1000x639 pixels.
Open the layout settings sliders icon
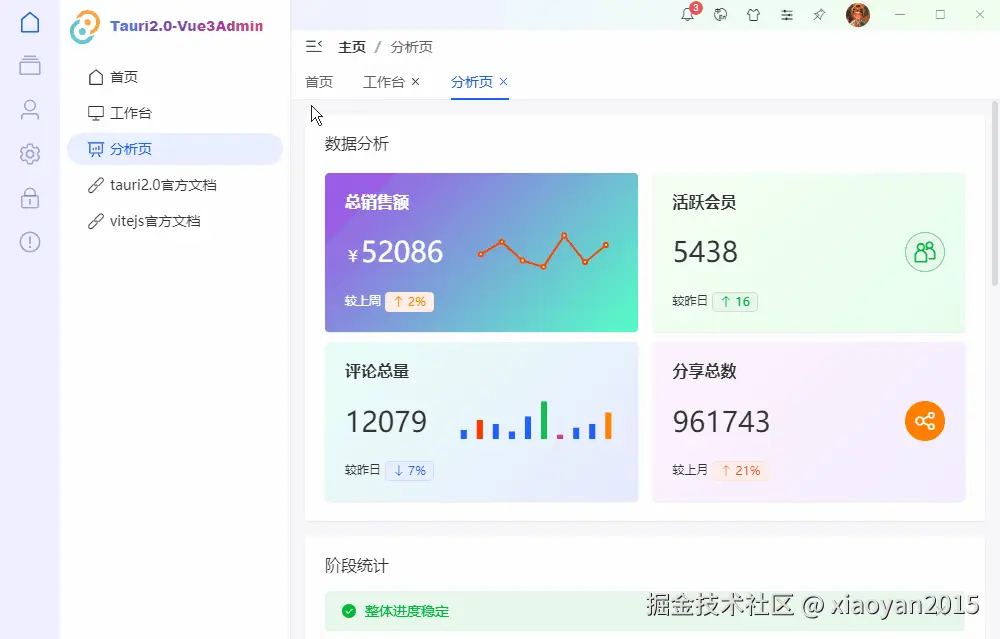(x=787, y=15)
